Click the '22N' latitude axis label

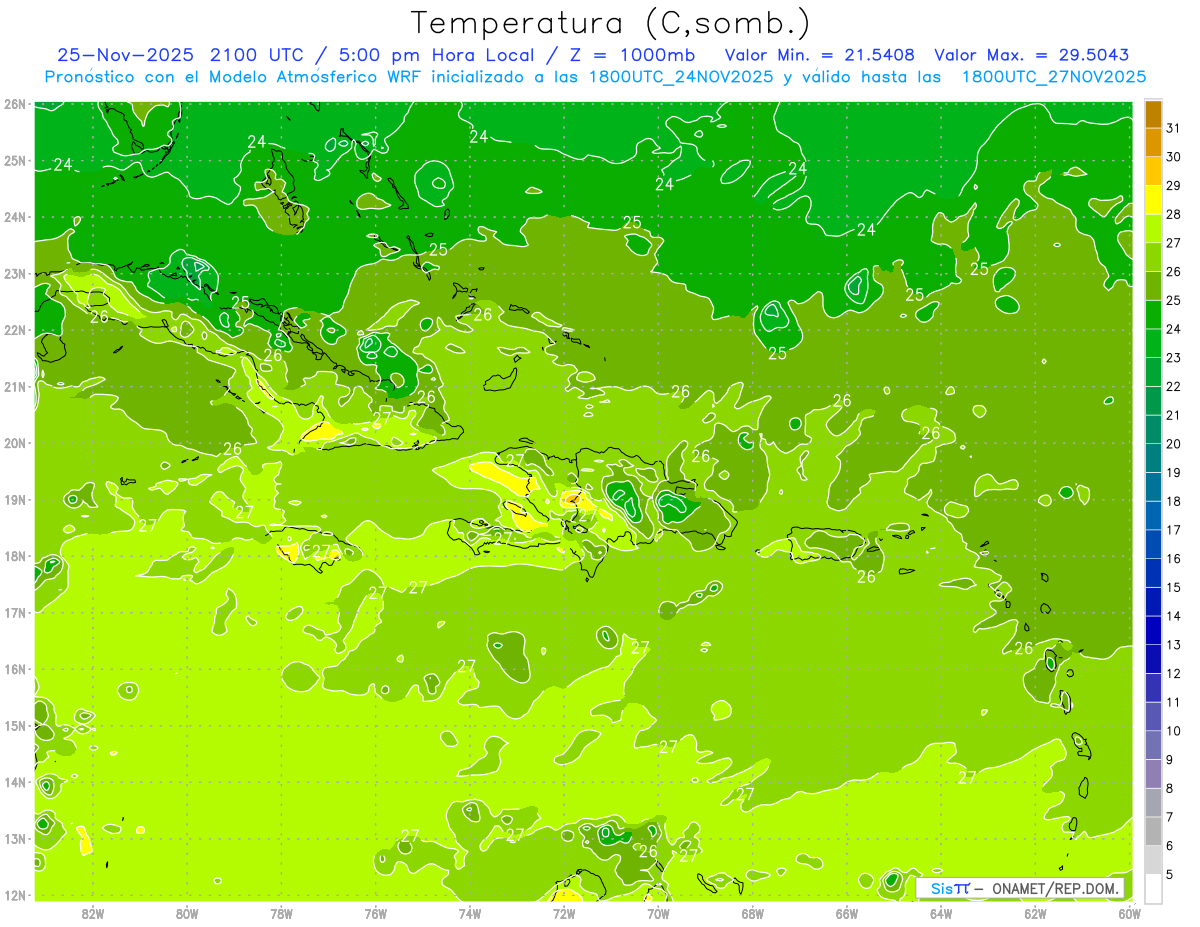click(16, 330)
